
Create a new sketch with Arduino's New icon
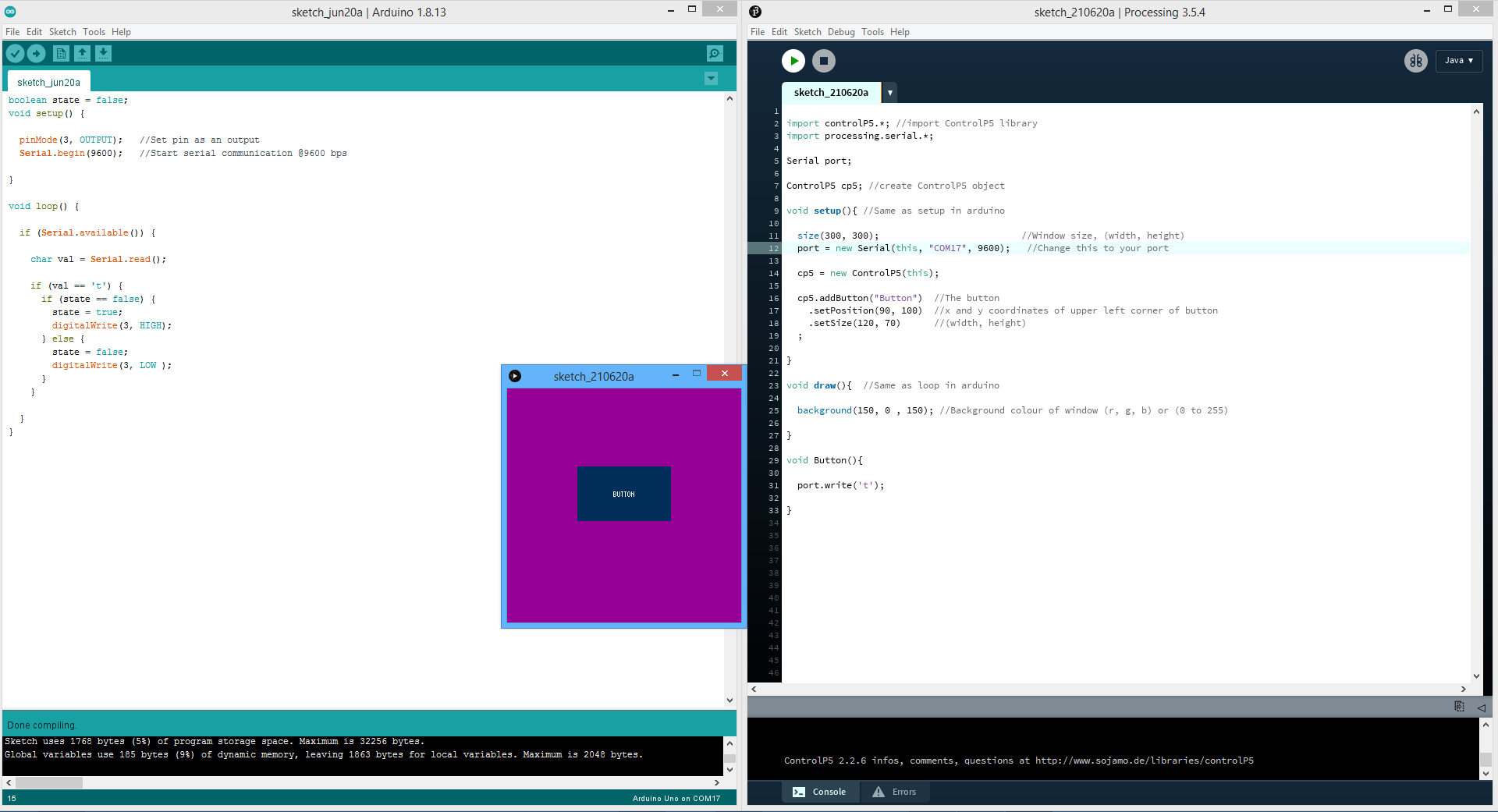click(61, 53)
